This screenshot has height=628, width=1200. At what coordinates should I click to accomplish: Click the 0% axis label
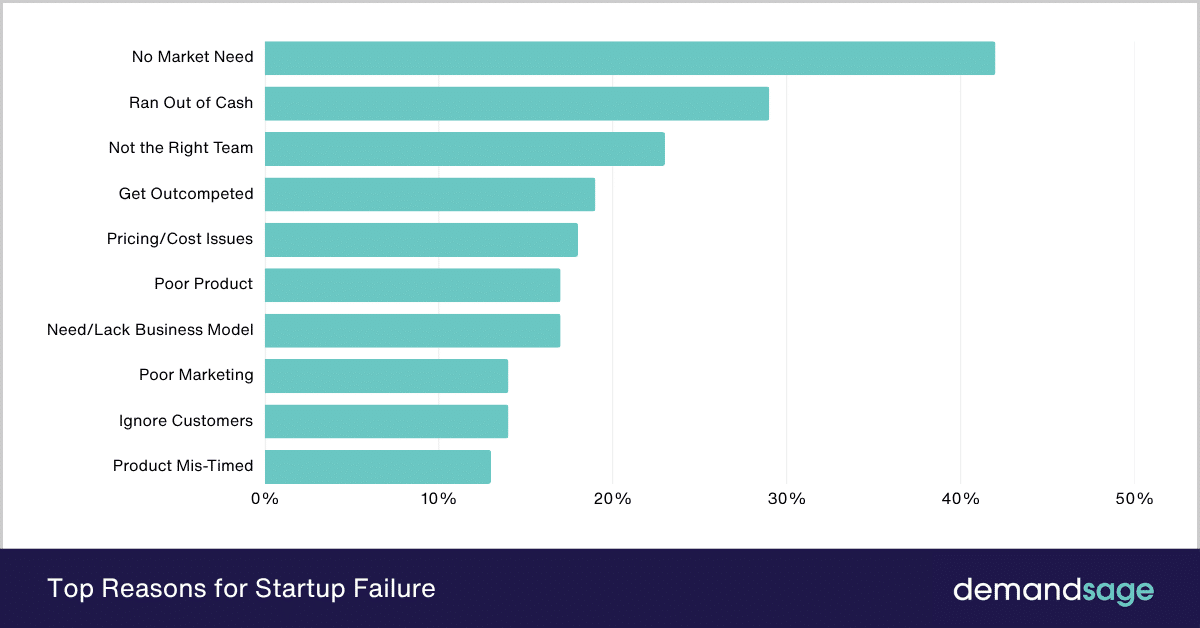point(264,499)
